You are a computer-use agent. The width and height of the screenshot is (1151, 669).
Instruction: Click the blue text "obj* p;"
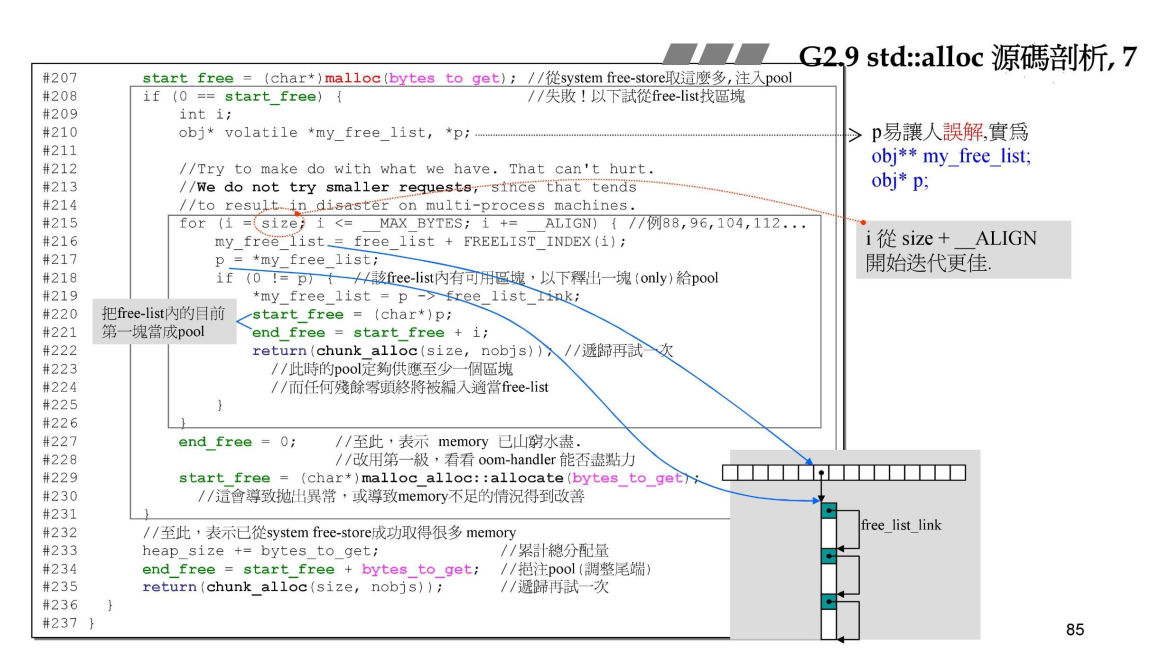point(897,179)
